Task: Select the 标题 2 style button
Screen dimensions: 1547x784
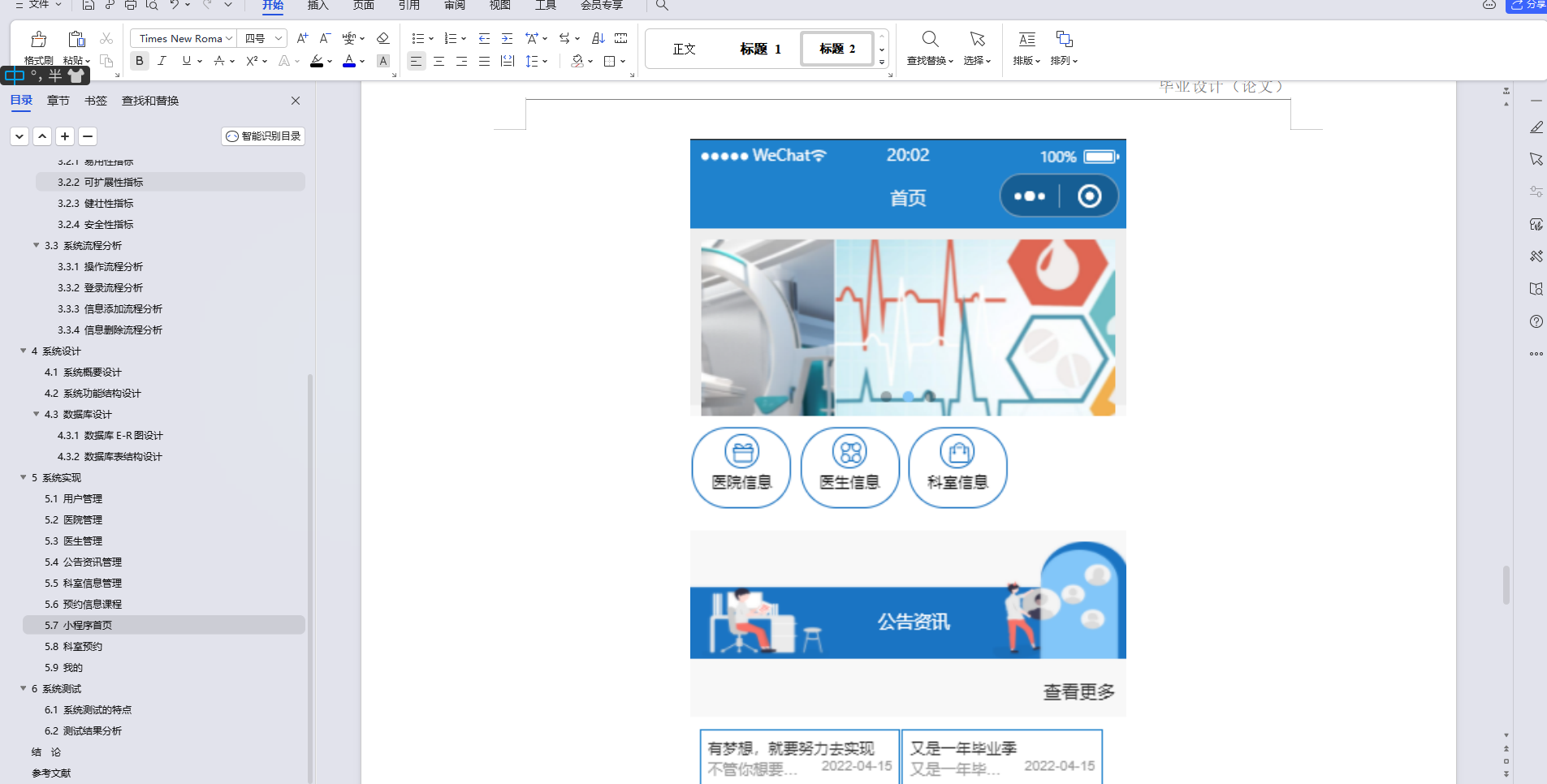Action: [836, 48]
